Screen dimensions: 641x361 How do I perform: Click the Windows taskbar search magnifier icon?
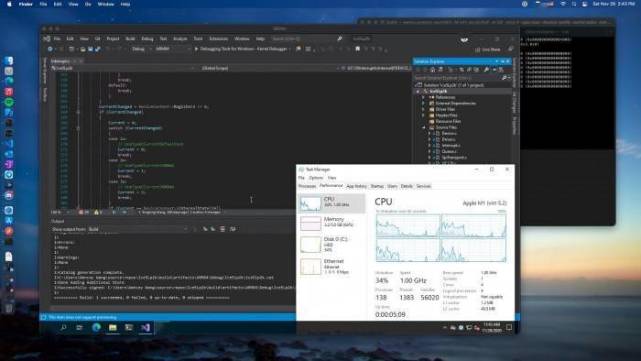pyautogui.click(x=63, y=327)
